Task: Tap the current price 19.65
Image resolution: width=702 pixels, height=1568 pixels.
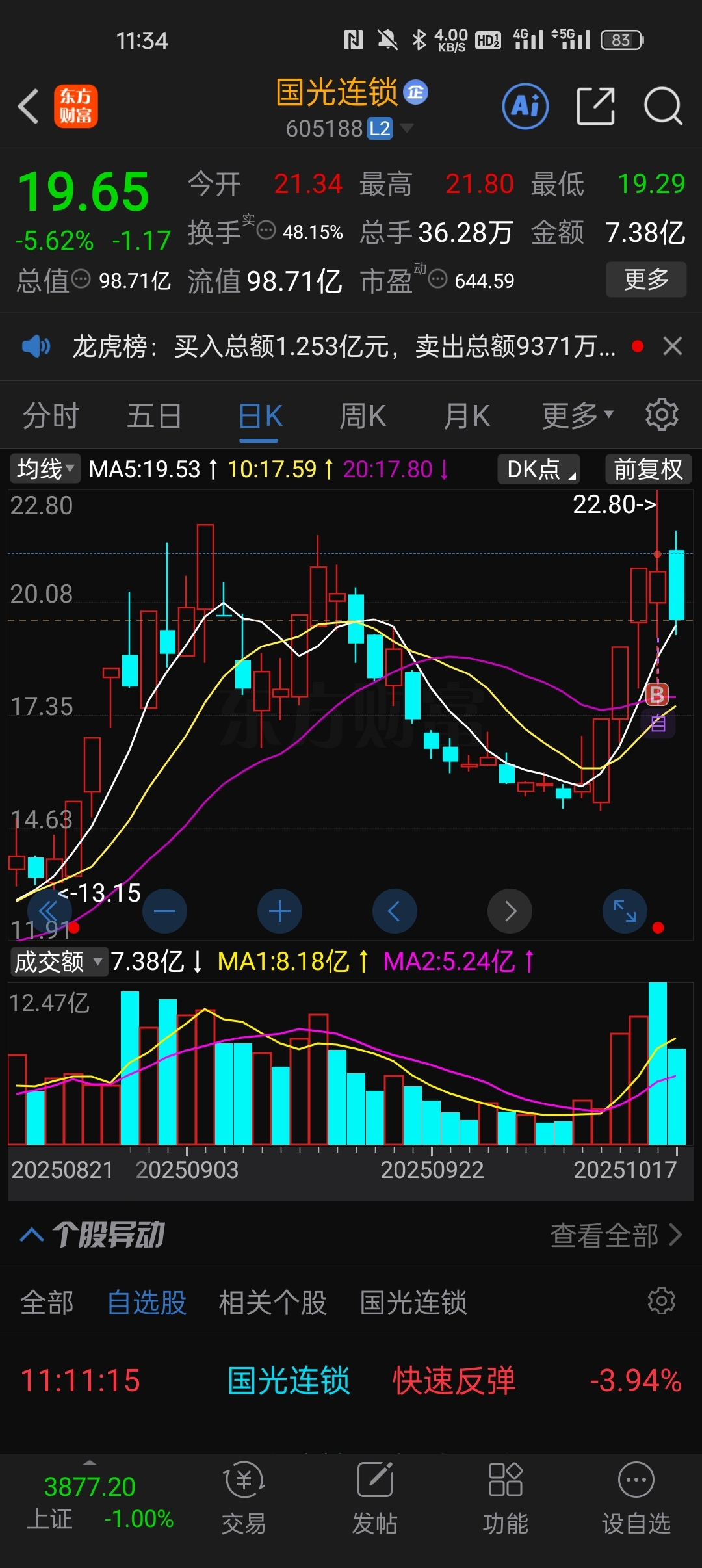Action: pyautogui.click(x=84, y=192)
